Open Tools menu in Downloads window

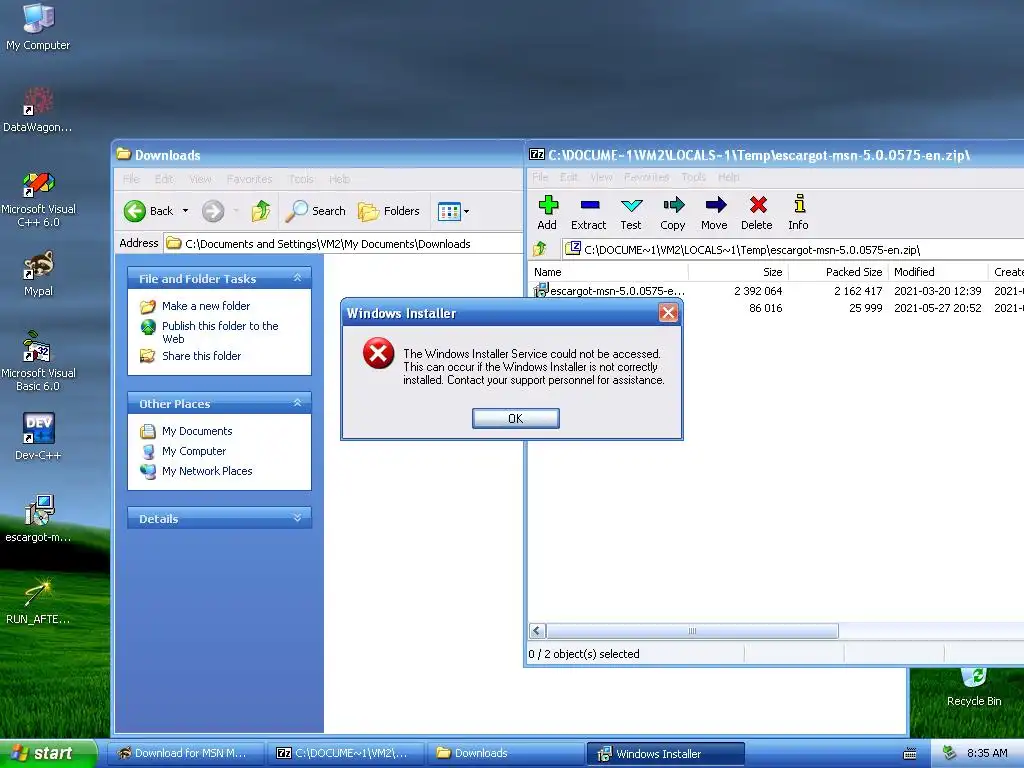coord(301,179)
